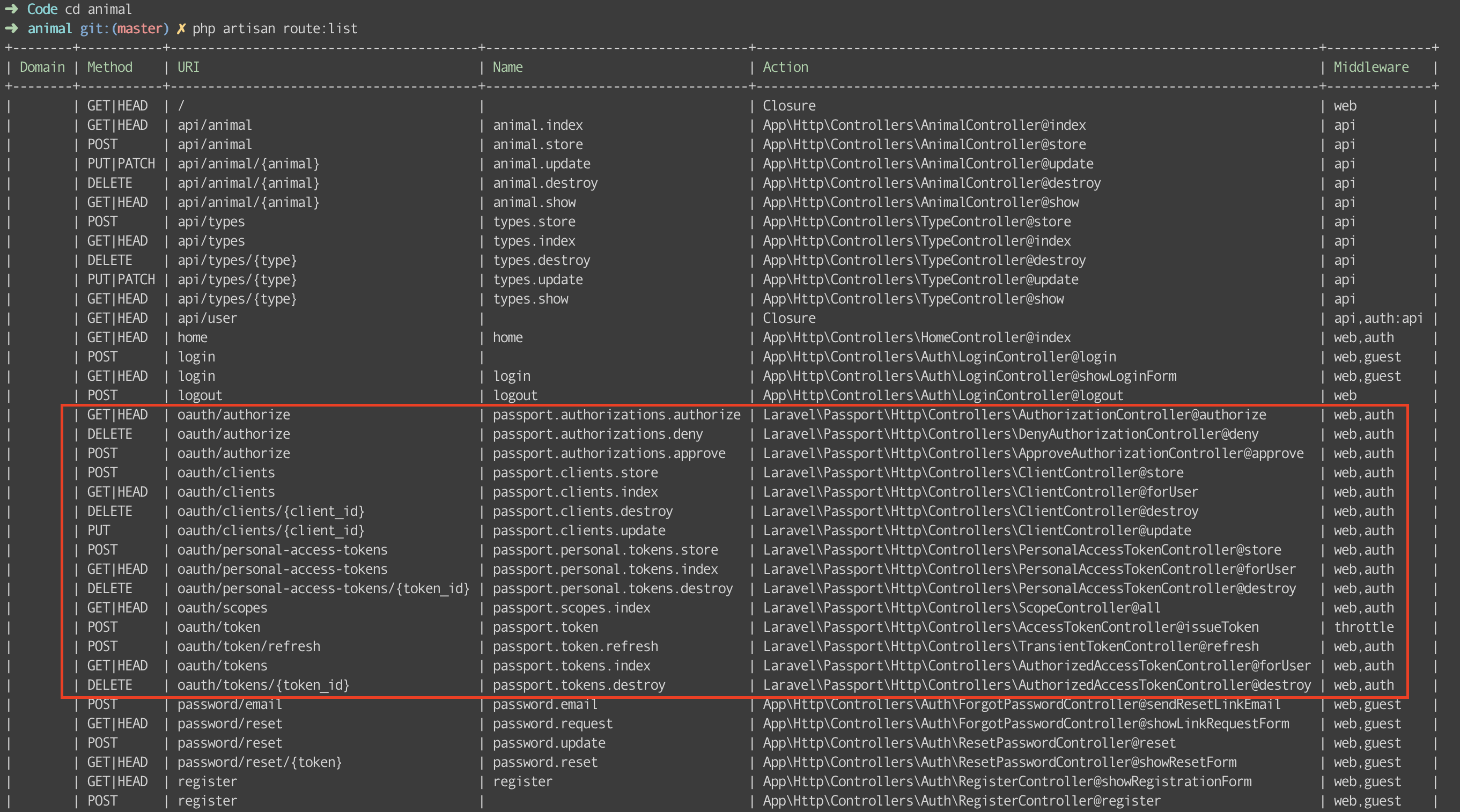
Task: Click 'AnimalController@destroy' action text
Action: pos(1011,183)
